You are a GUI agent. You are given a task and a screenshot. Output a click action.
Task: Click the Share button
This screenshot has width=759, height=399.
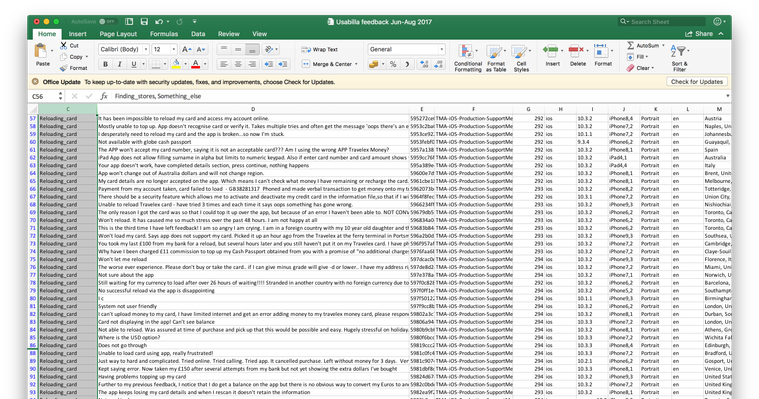[x=699, y=34]
